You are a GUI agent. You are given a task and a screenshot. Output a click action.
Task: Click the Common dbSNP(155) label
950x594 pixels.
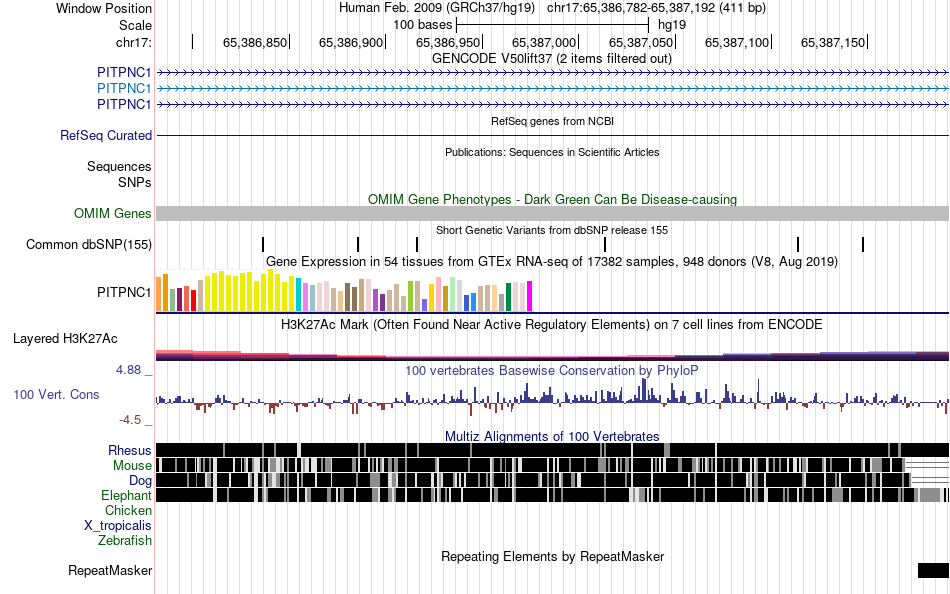[x=88, y=244]
